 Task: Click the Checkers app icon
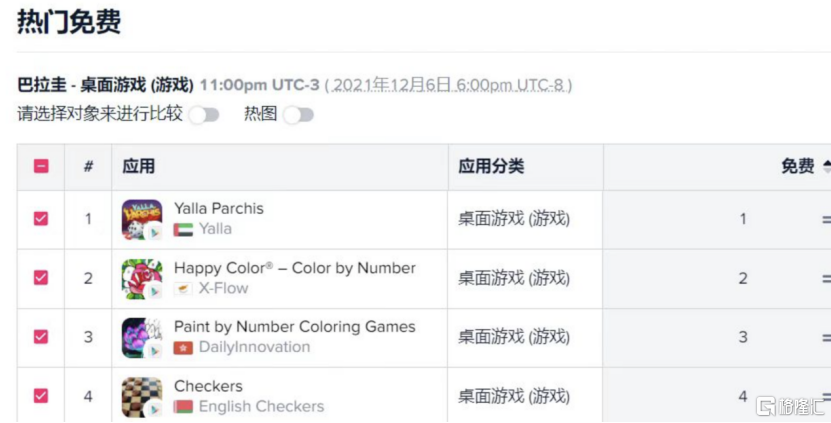pyautogui.click(x=141, y=396)
